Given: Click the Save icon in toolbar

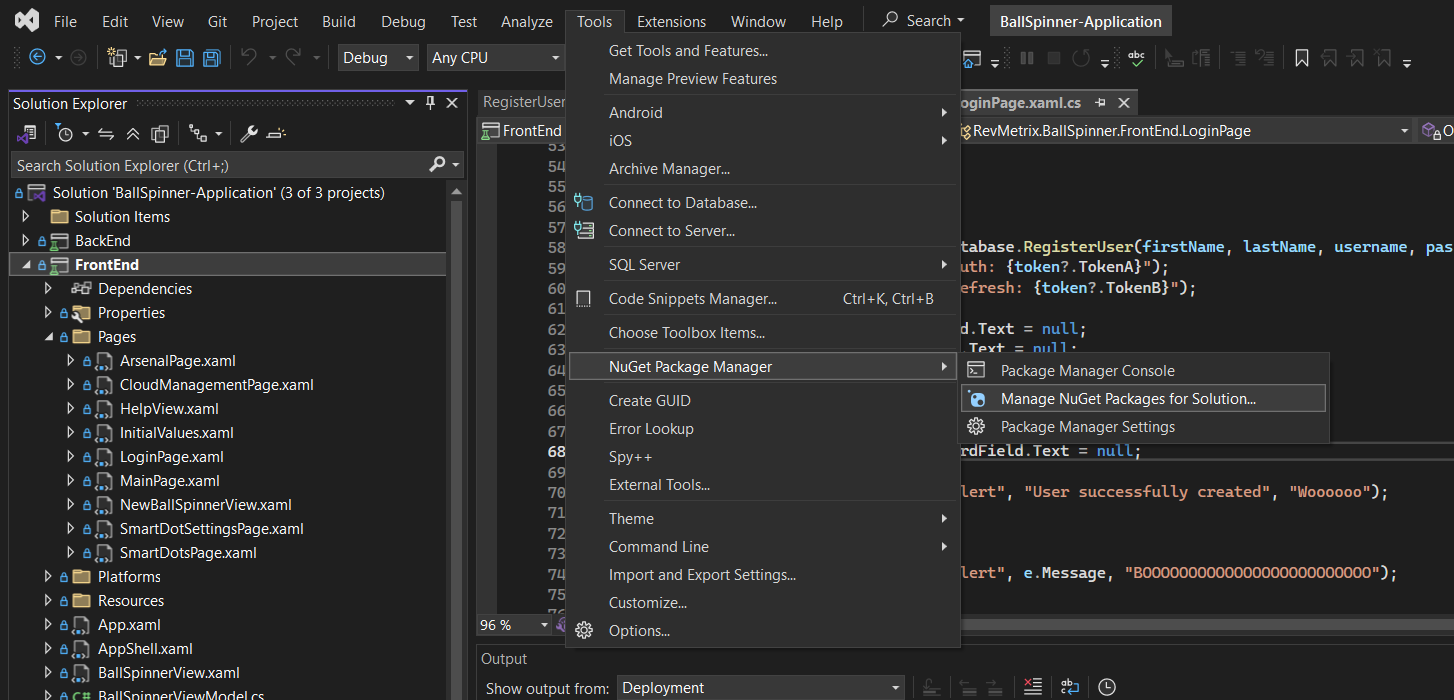Looking at the screenshot, I should click(185, 58).
